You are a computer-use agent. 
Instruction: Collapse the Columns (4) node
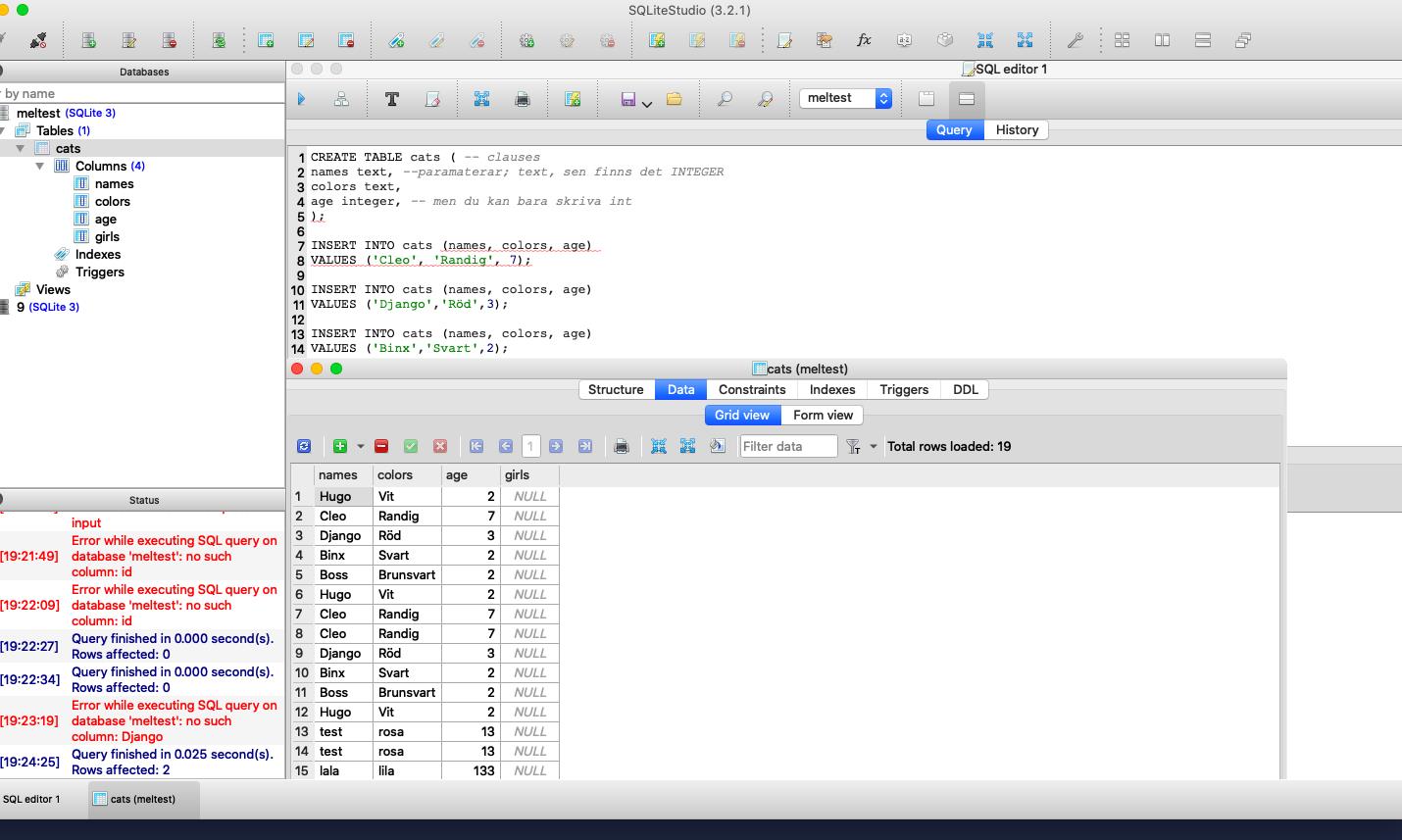39,166
